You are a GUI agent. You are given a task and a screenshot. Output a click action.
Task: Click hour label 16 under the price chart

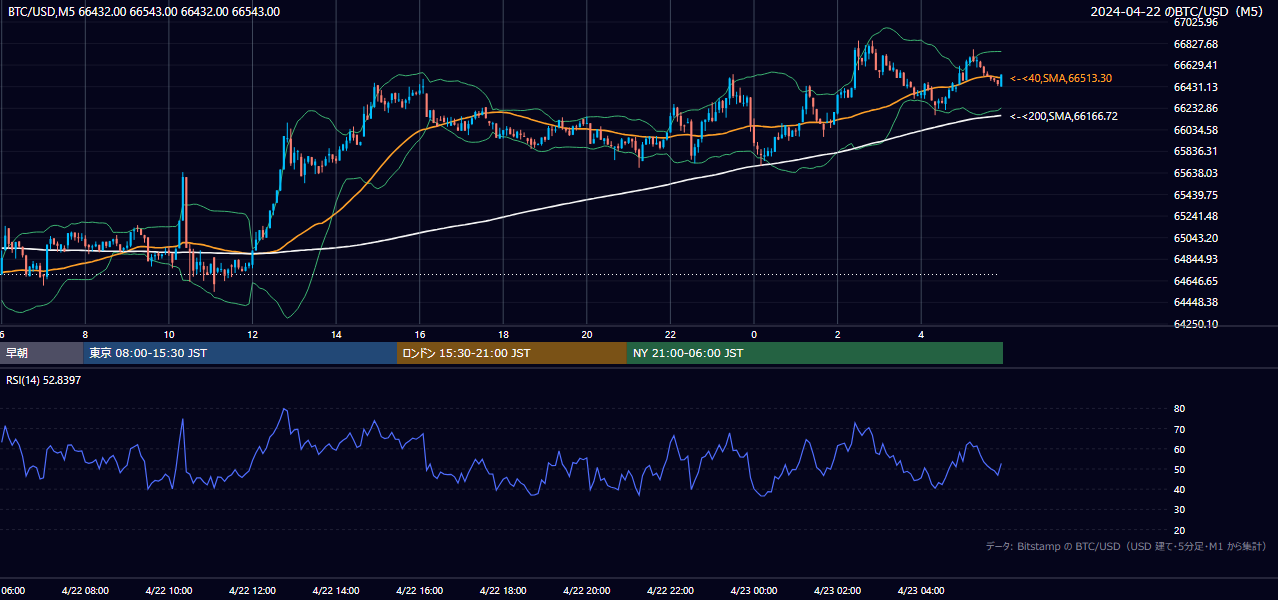click(x=420, y=335)
